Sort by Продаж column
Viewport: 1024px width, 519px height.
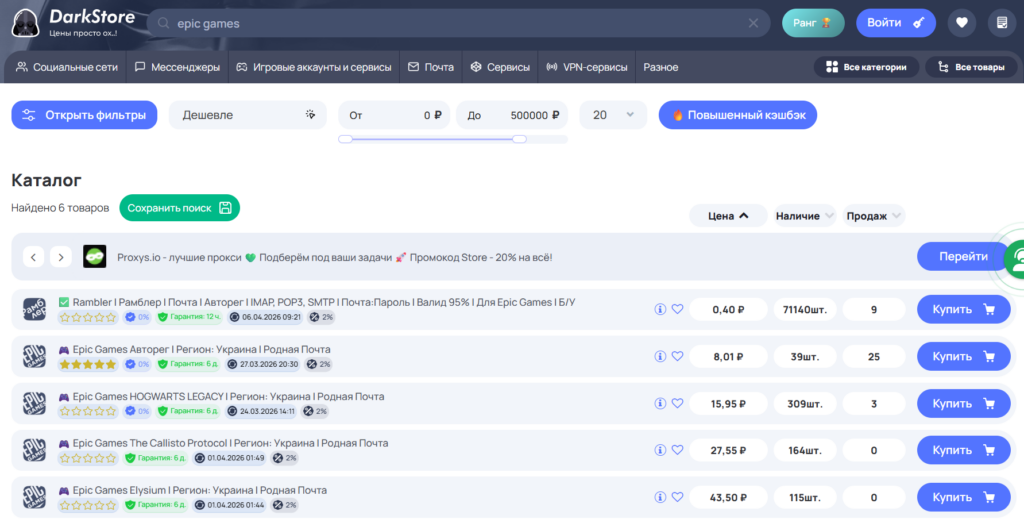(x=873, y=215)
